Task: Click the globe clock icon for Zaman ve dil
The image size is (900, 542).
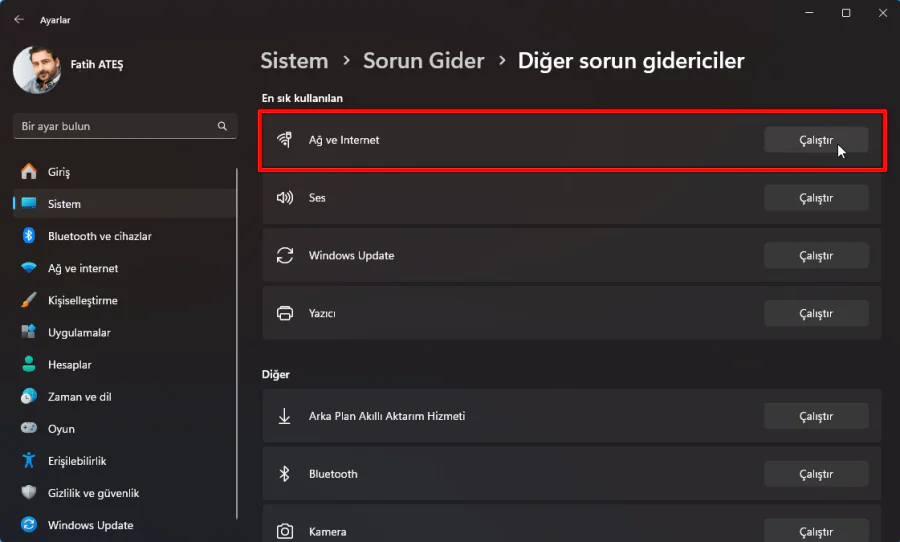Action: point(29,396)
